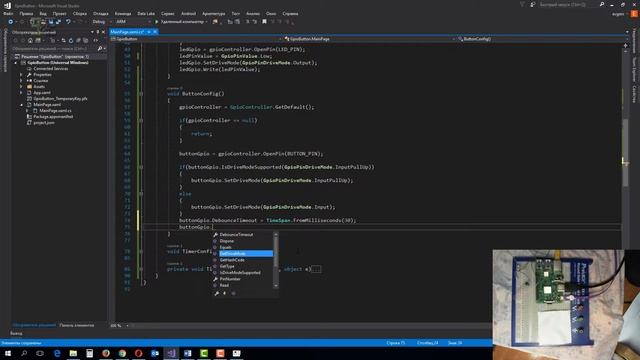Select MainPage.xaml.cs editor tab
Image resolution: width=640 pixels, height=360 pixels.
click(127, 32)
